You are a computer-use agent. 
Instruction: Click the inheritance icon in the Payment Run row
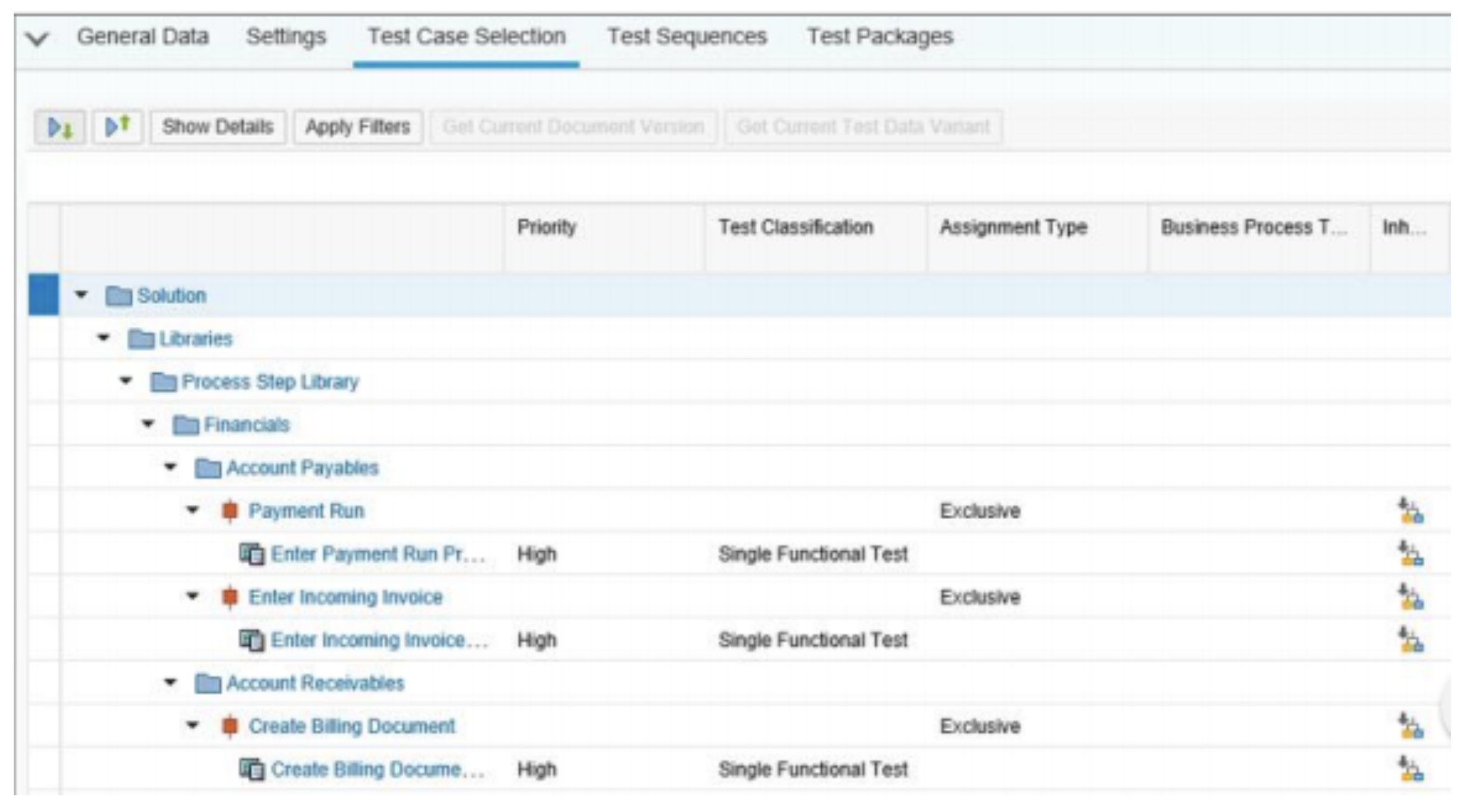(x=1411, y=511)
